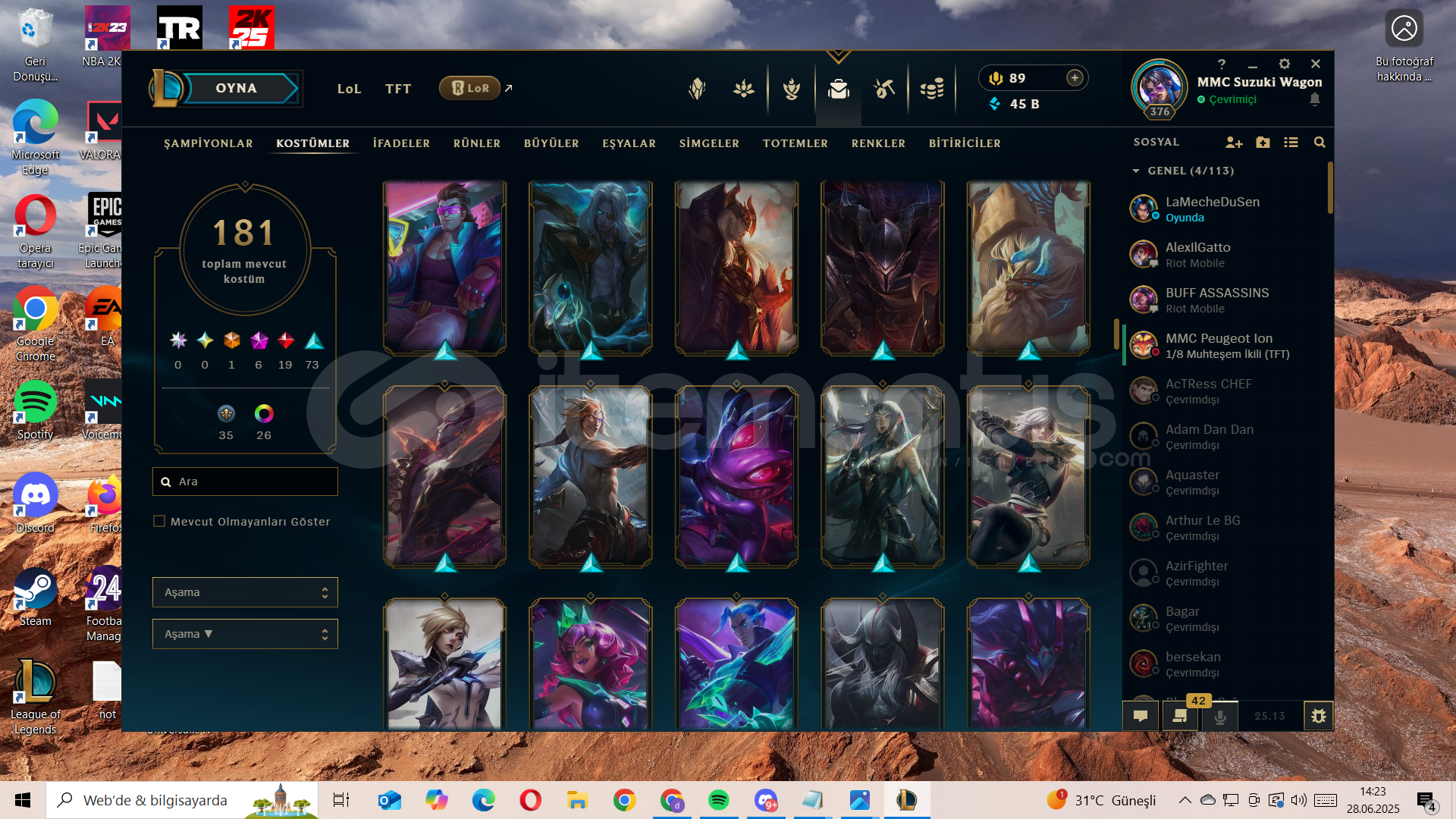
Task: Open the profile emblem nav icon
Action: [792, 89]
